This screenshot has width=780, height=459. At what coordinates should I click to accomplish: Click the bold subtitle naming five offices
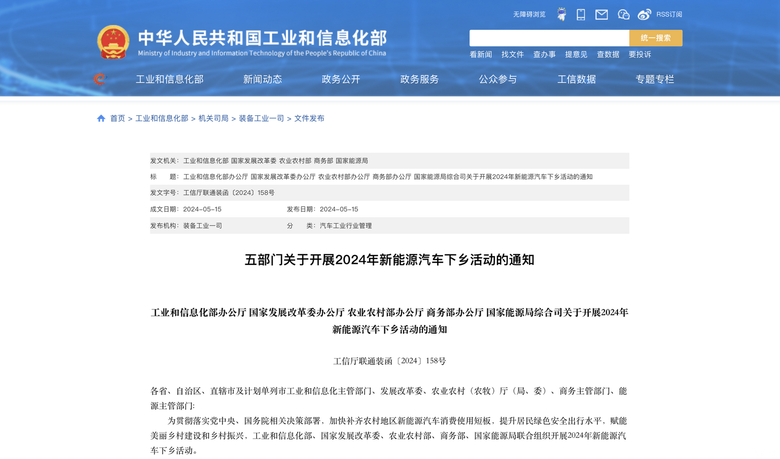(390, 321)
